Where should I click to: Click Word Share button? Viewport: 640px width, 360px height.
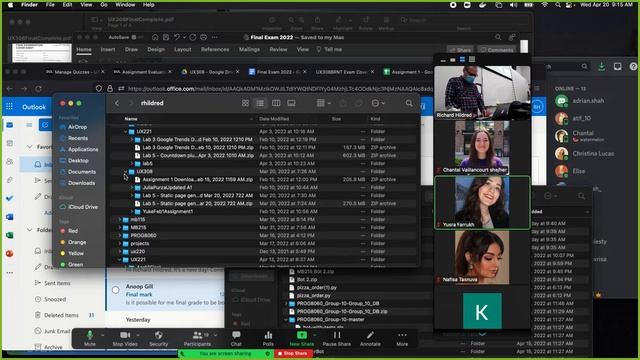(460, 50)
